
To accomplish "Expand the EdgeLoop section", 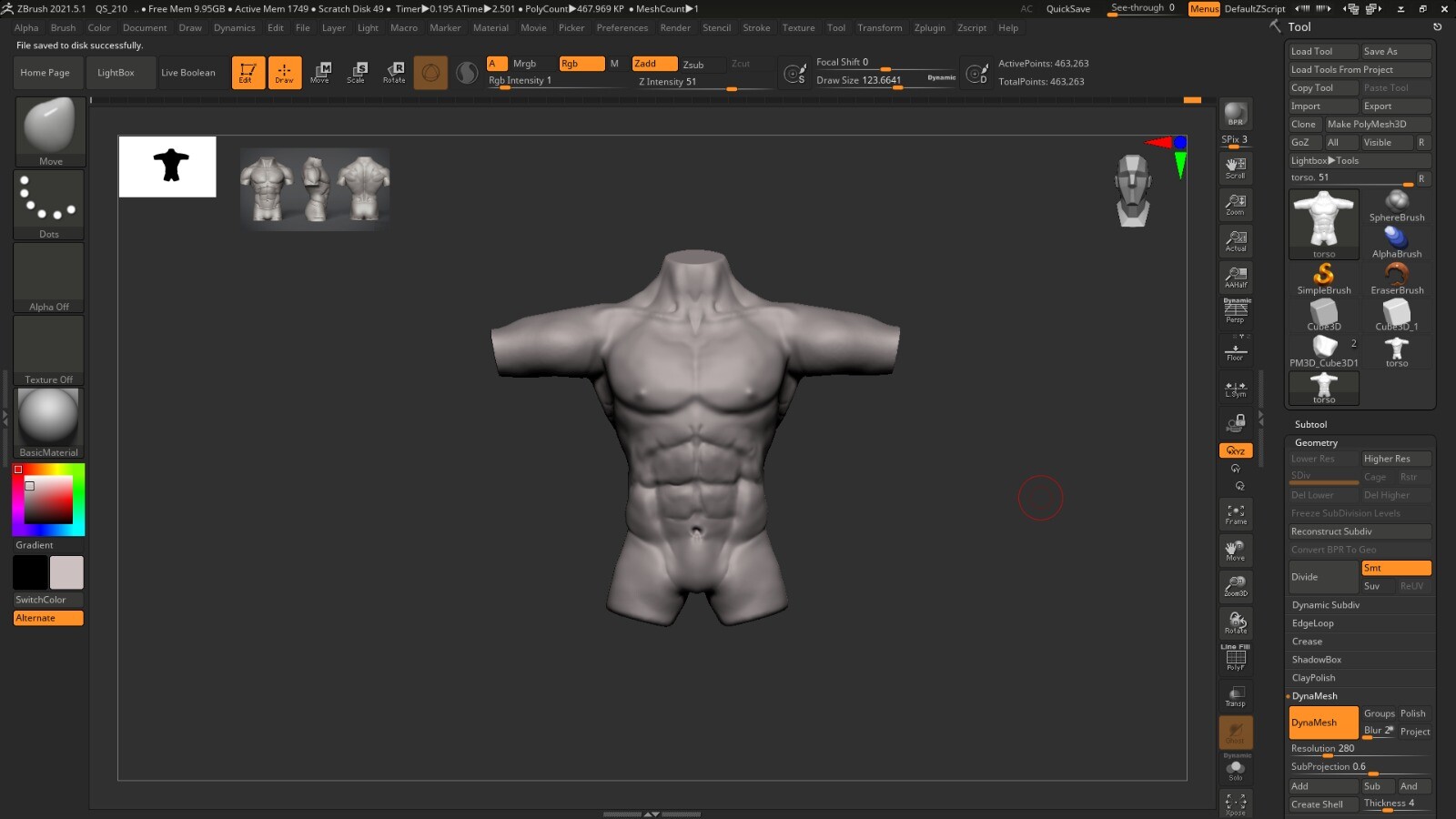I will 1313,622.
